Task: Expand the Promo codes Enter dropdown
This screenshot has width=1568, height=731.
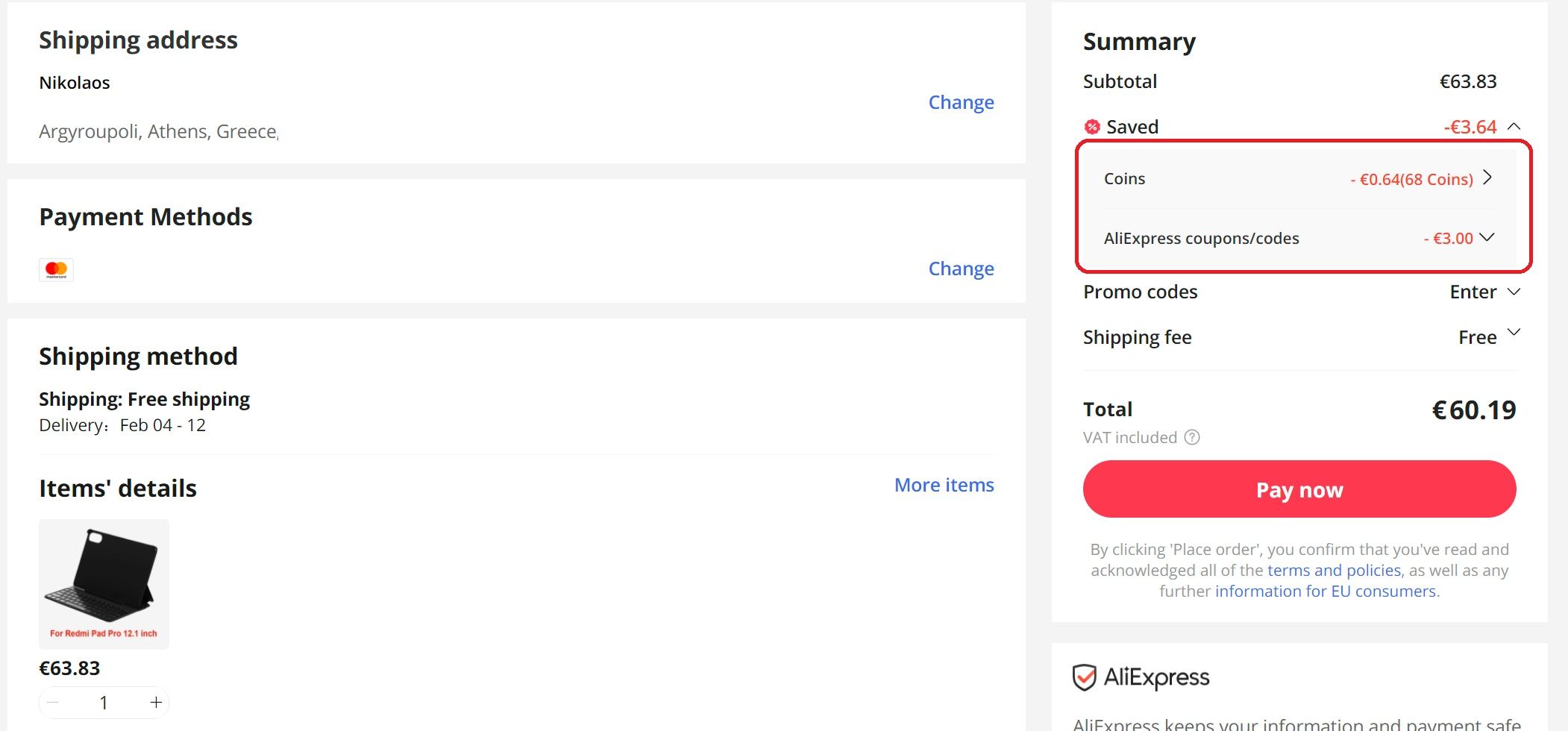Action: click(1514, 292)
